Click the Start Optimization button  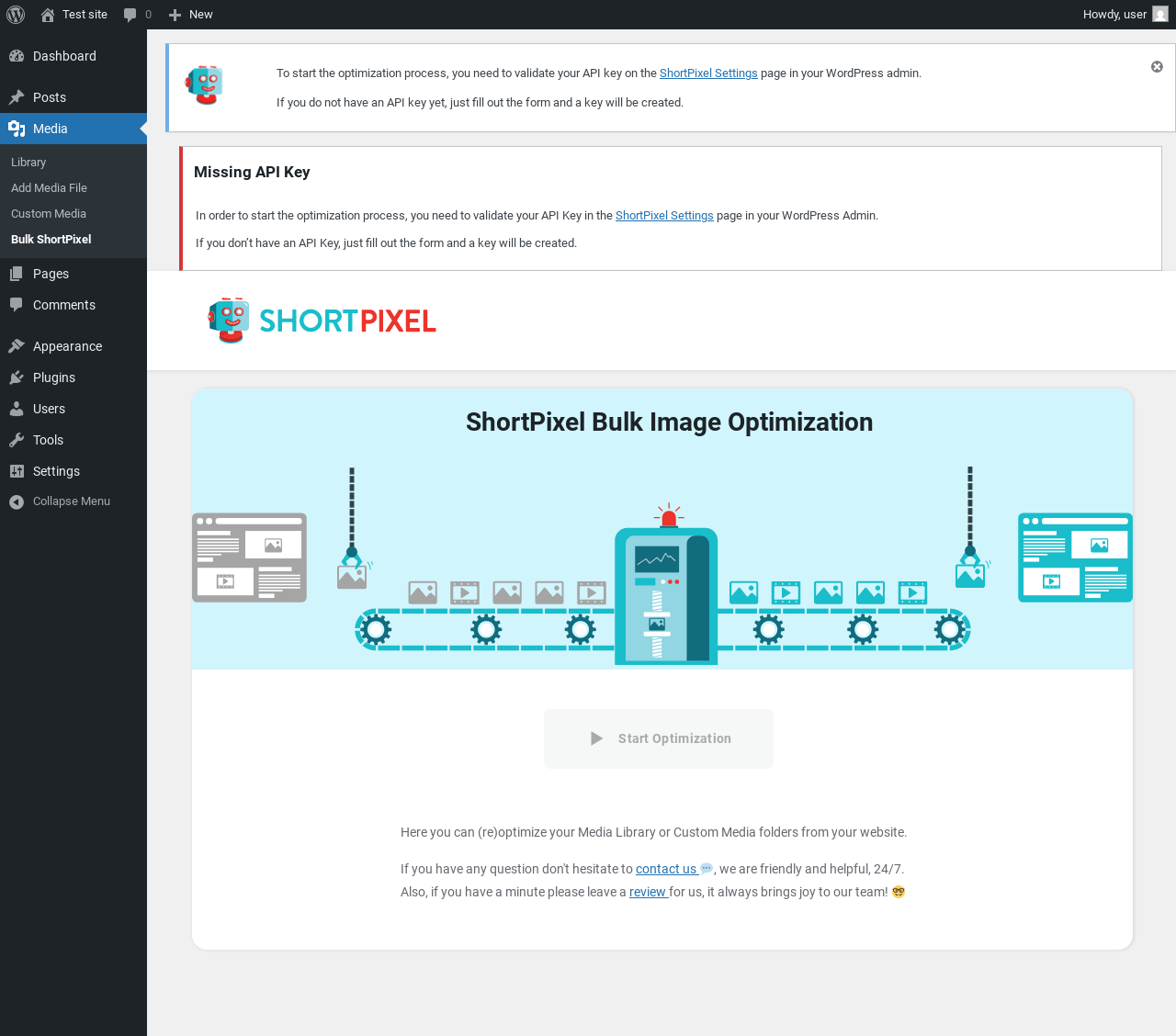tap(659, 738)
